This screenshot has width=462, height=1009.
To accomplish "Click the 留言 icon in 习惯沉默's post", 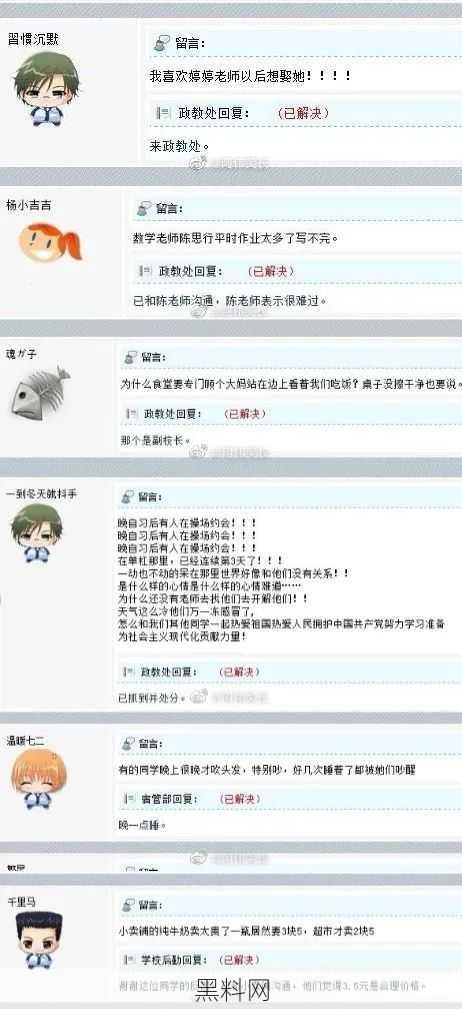I will [x=161, y=44].
